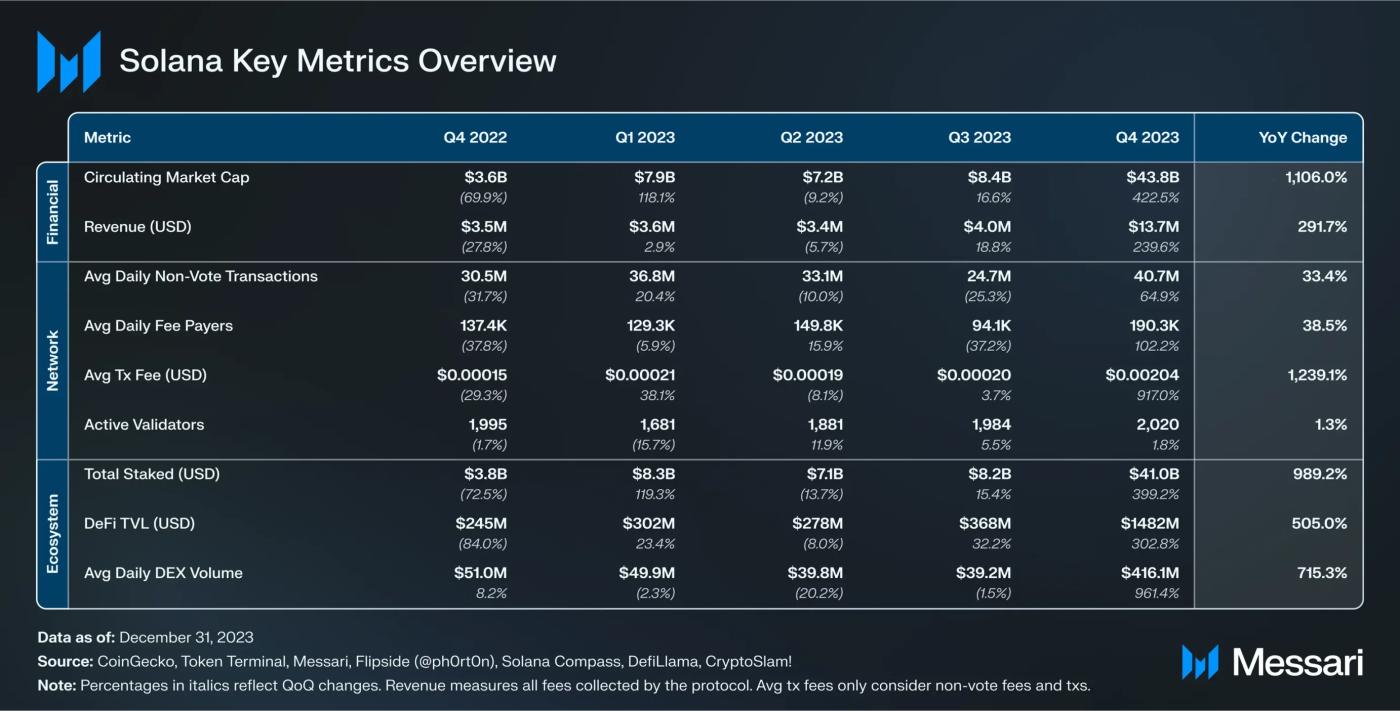Select the Ecosystem section side tab

pyautogui.click(x=53, y=533)
